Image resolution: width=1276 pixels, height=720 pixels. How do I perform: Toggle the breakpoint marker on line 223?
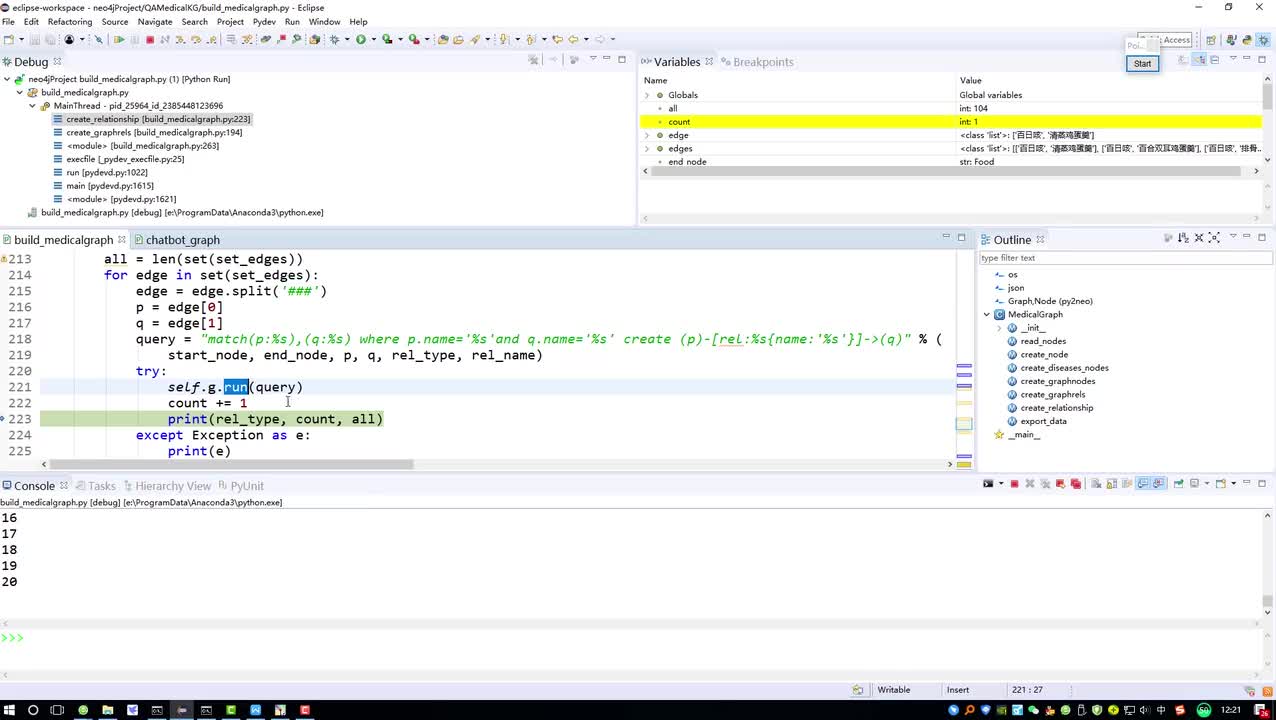coord(4,419)
